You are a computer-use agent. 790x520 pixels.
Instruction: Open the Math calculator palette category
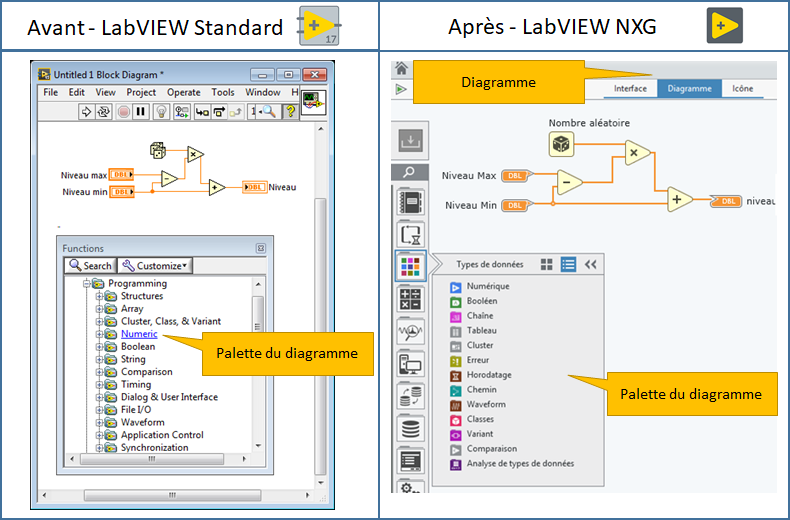[411, 299]
